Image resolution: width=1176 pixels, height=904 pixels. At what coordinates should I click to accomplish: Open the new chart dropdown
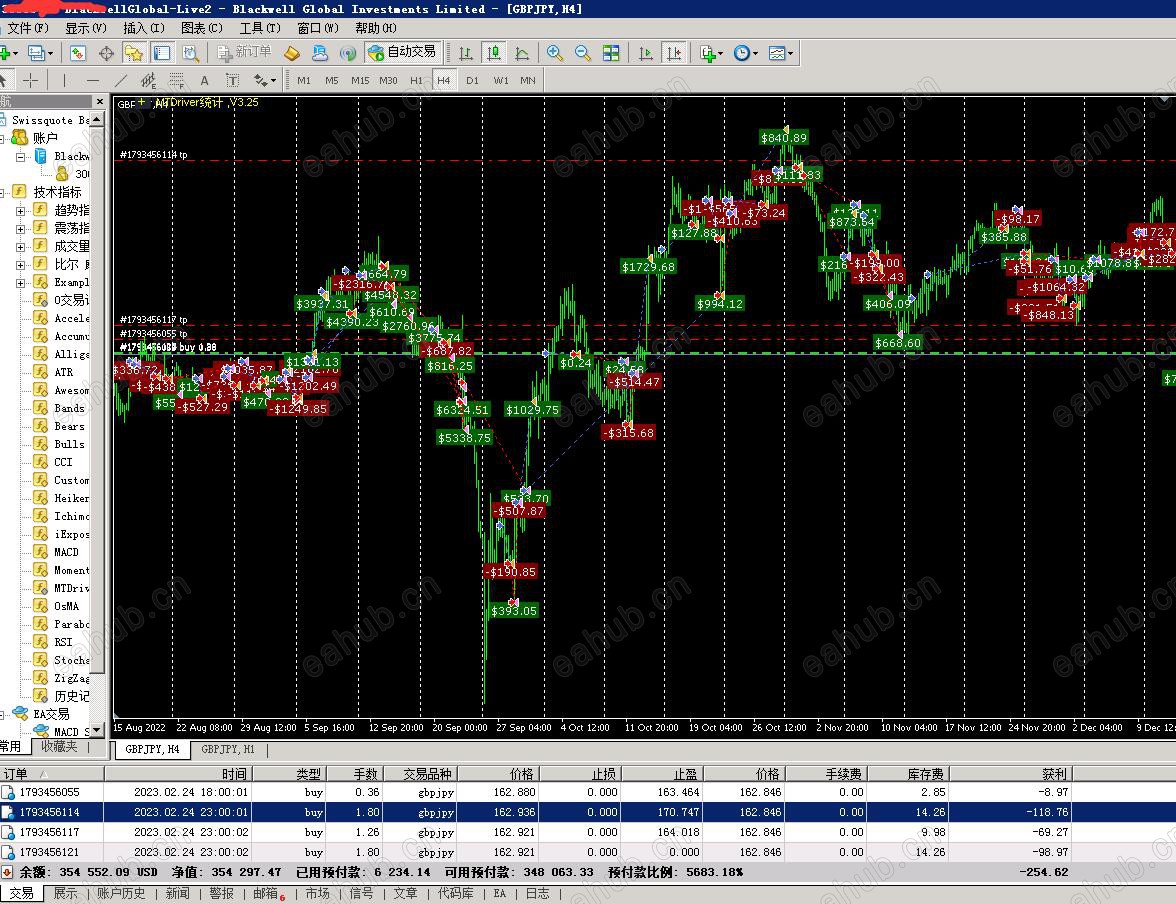pyautogui.click(x=9, y=53)
